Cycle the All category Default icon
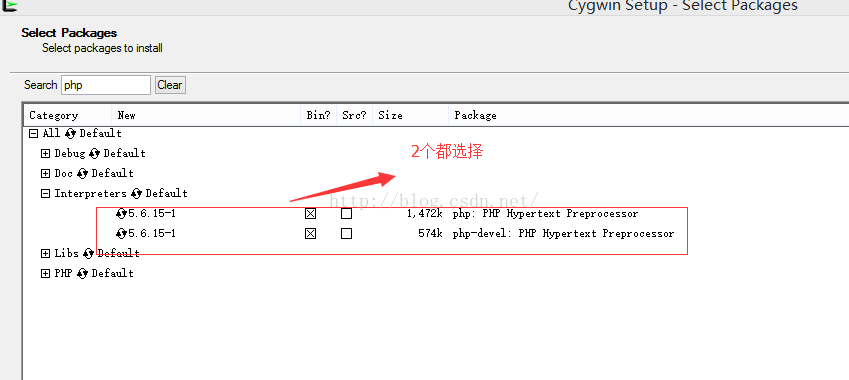Viewport: 849px width, 380px height. tap(70, 133)
